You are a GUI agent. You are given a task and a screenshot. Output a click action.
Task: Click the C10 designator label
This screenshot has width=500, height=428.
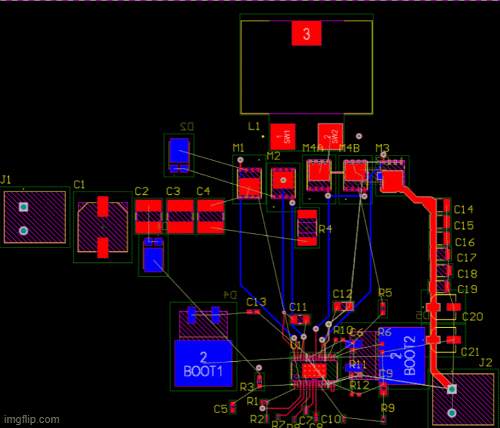click(x=331, y=419)
